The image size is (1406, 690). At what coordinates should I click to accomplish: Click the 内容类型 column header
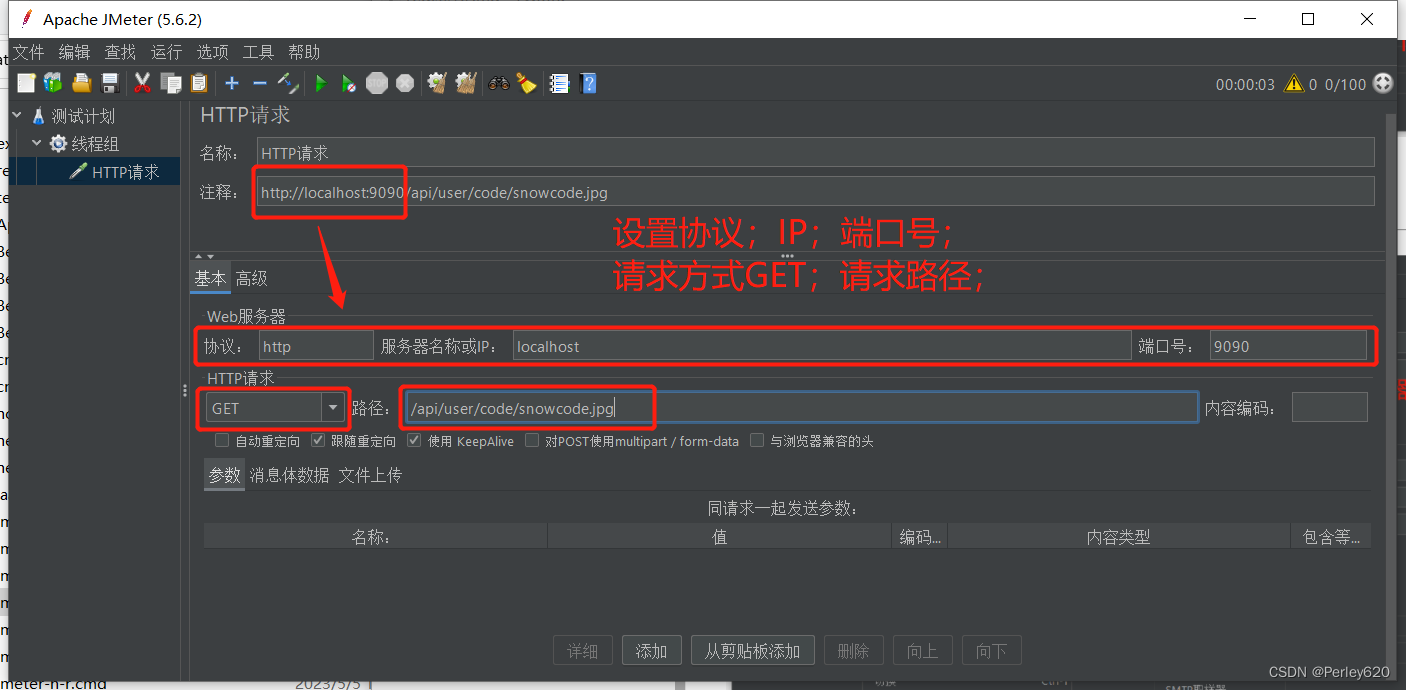[1119, 537]
